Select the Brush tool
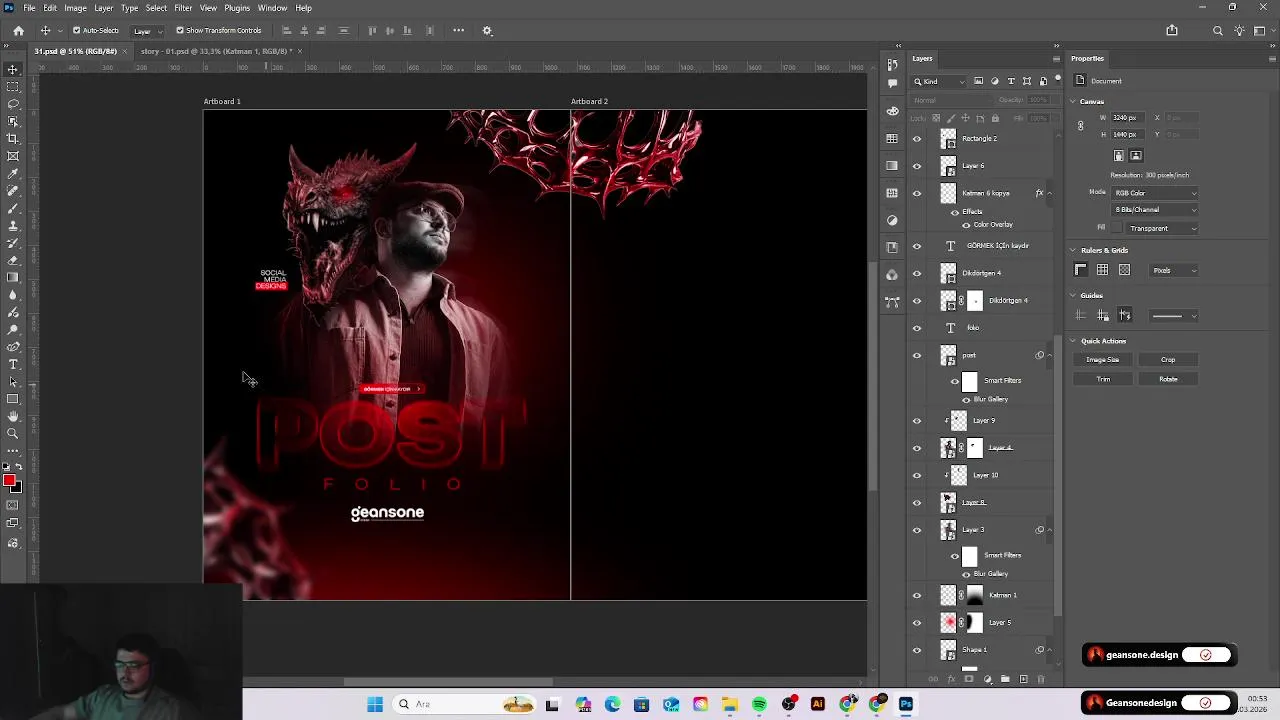 13,208
